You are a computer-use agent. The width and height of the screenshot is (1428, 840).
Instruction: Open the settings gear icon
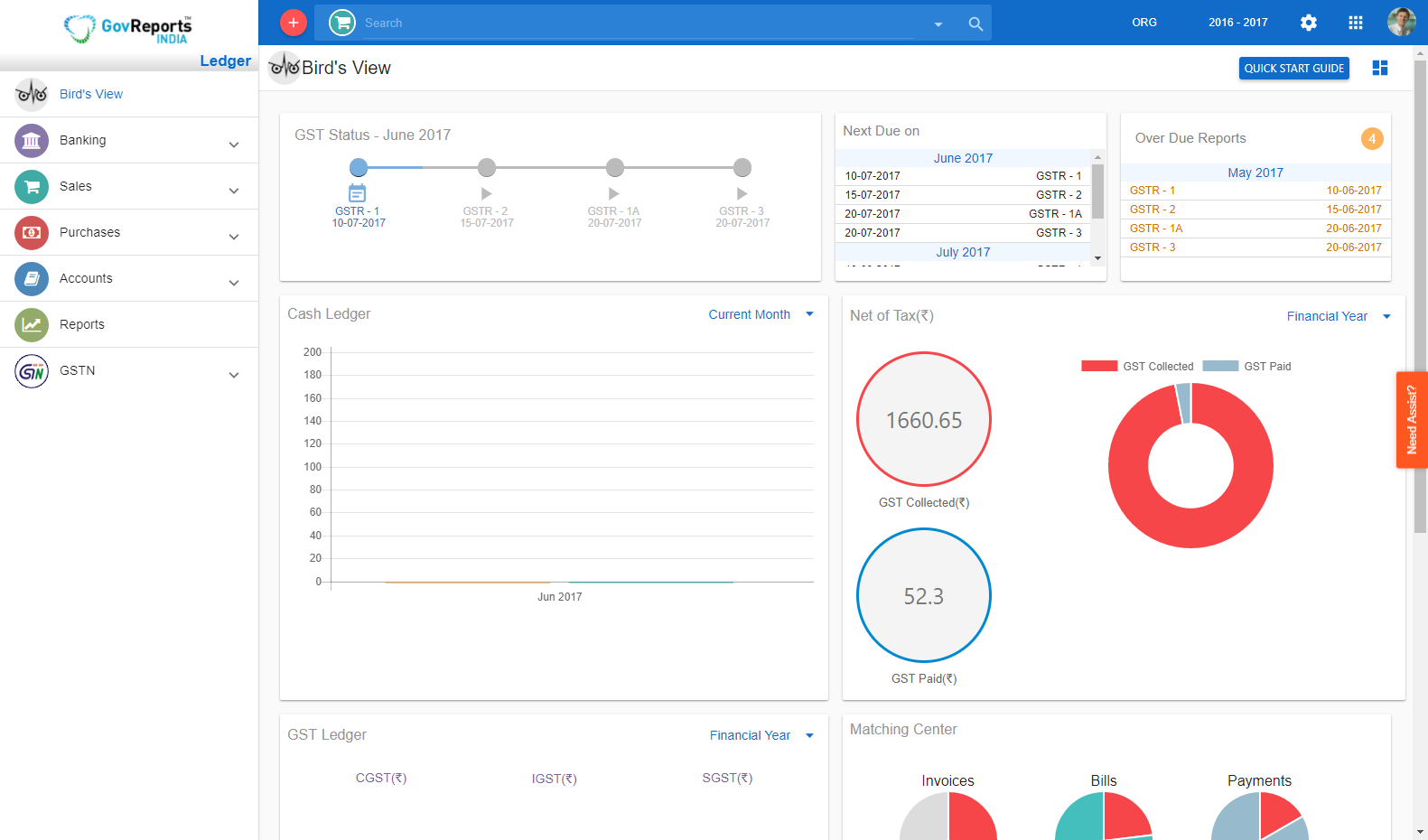tap(1309, 23)
